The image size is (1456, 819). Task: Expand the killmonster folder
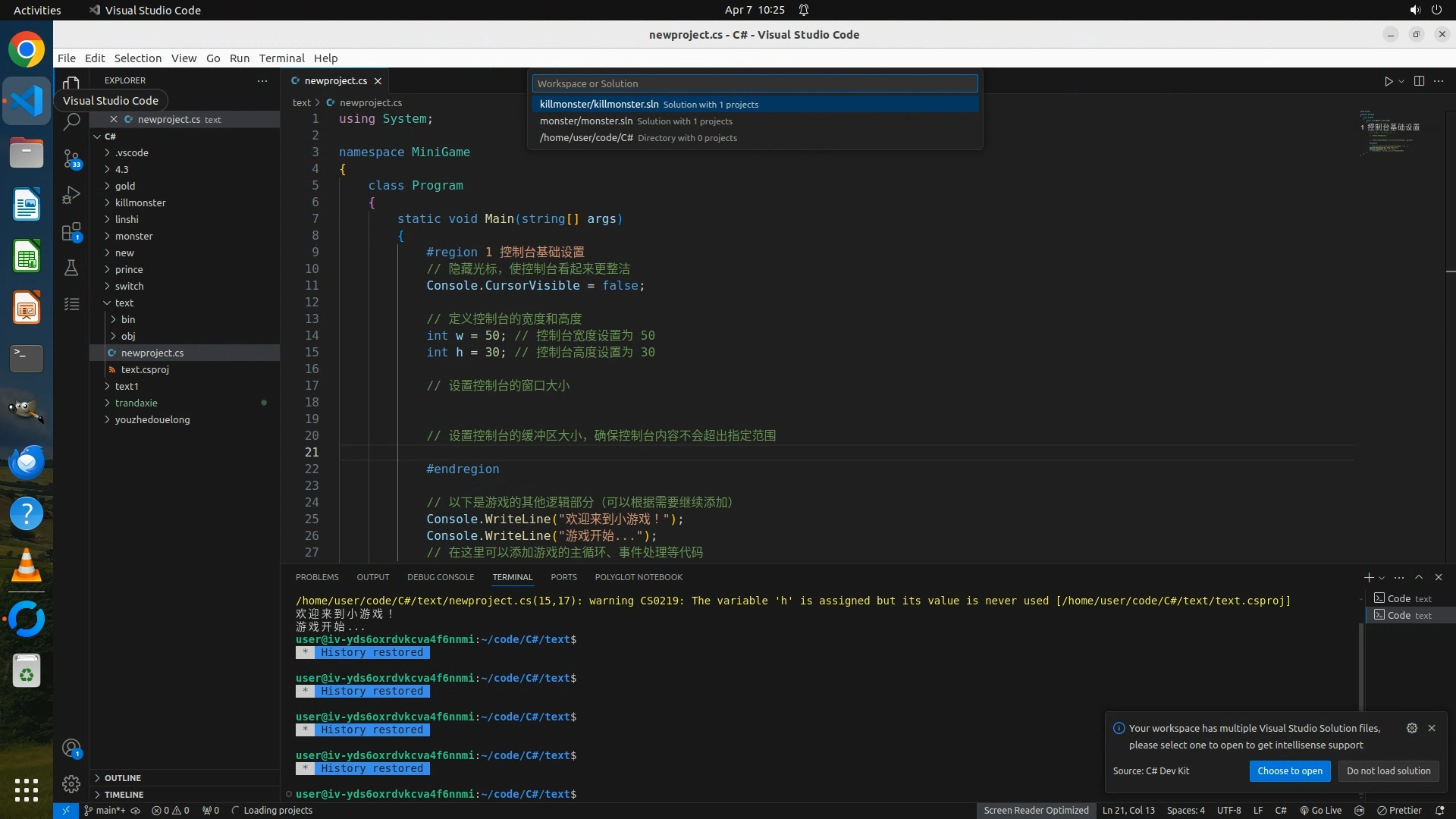pyautogui.click(x=140, y=202)
